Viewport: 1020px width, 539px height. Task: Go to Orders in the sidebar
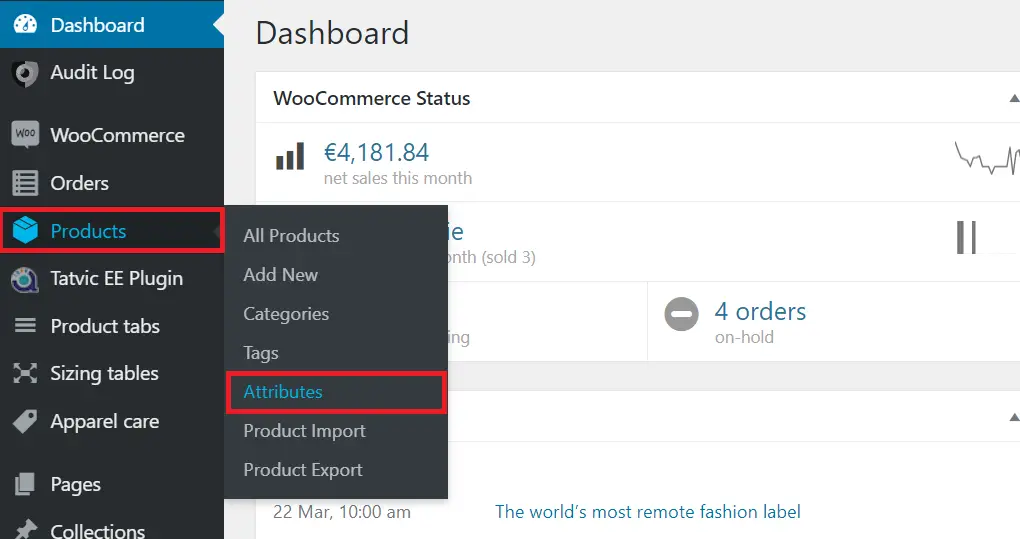[x=112, y=183]
